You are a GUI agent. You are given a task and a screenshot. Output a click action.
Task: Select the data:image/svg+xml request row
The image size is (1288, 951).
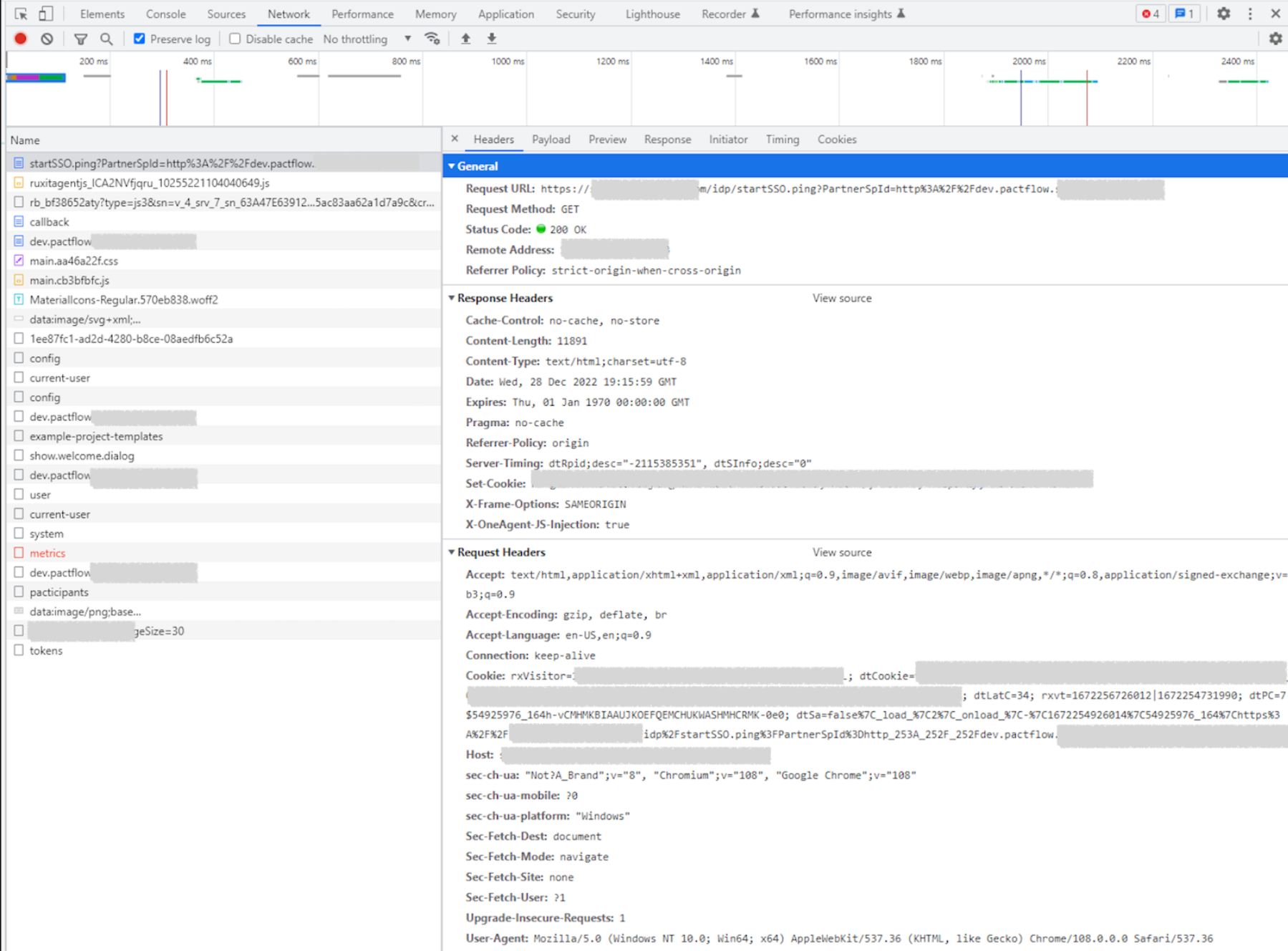coord(224,319)
